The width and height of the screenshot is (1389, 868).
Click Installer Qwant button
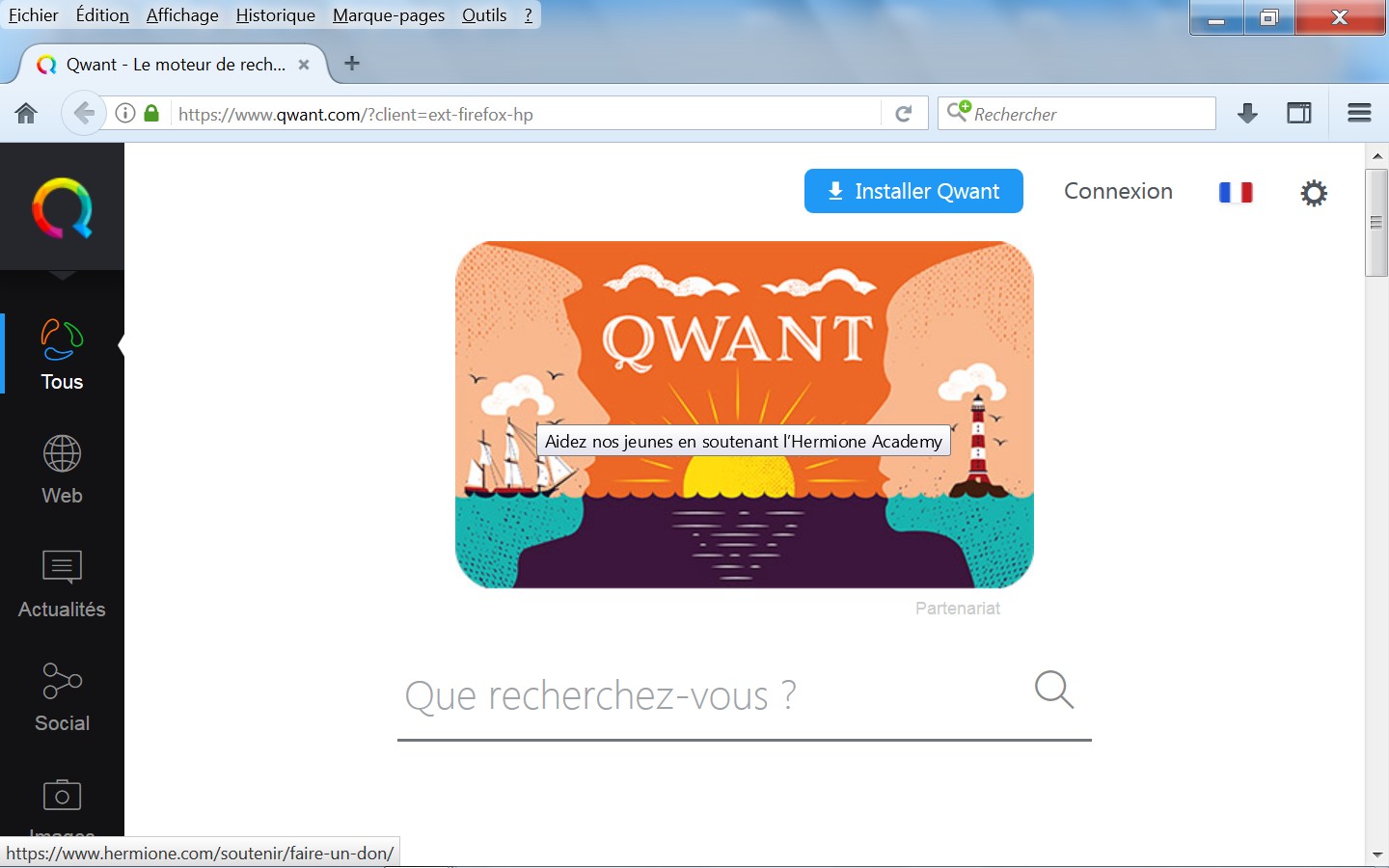point(913,191)
